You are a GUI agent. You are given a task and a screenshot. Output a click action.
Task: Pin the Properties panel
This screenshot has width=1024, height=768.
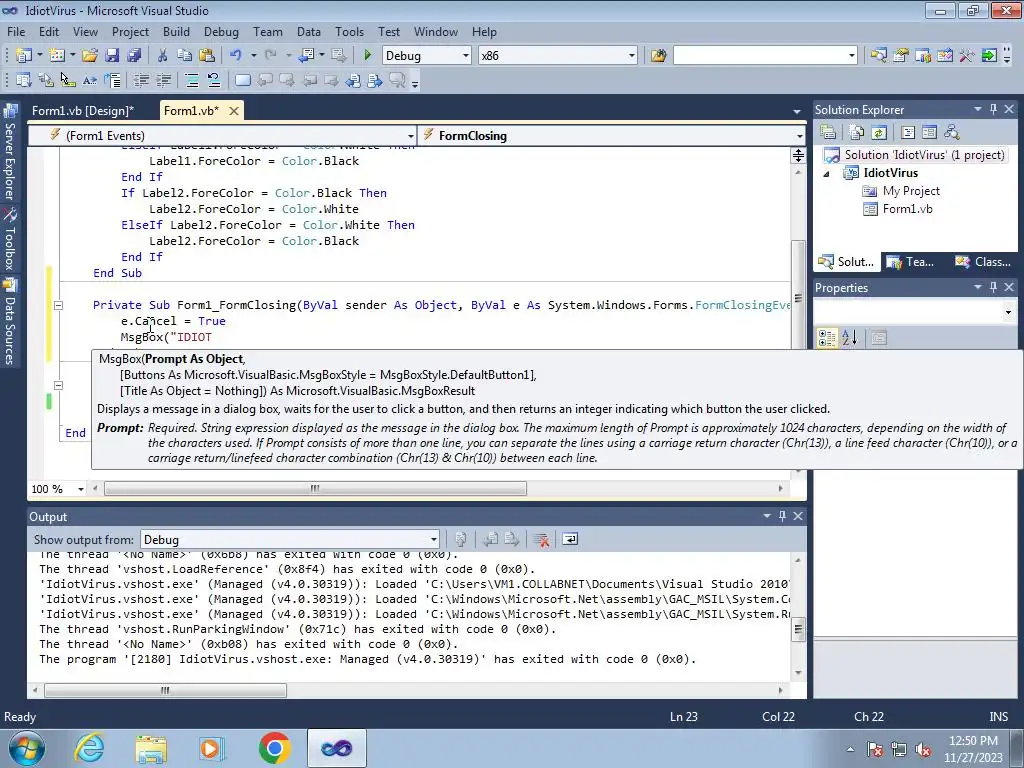click(993, 287)
